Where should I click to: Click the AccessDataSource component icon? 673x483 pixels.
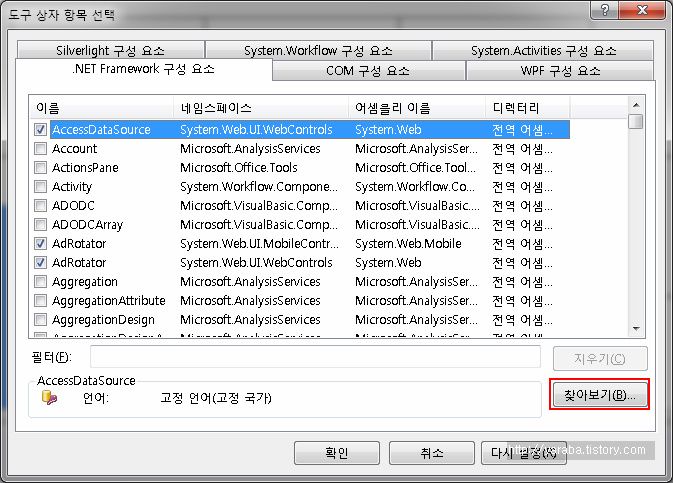click(x=49, y=398)
